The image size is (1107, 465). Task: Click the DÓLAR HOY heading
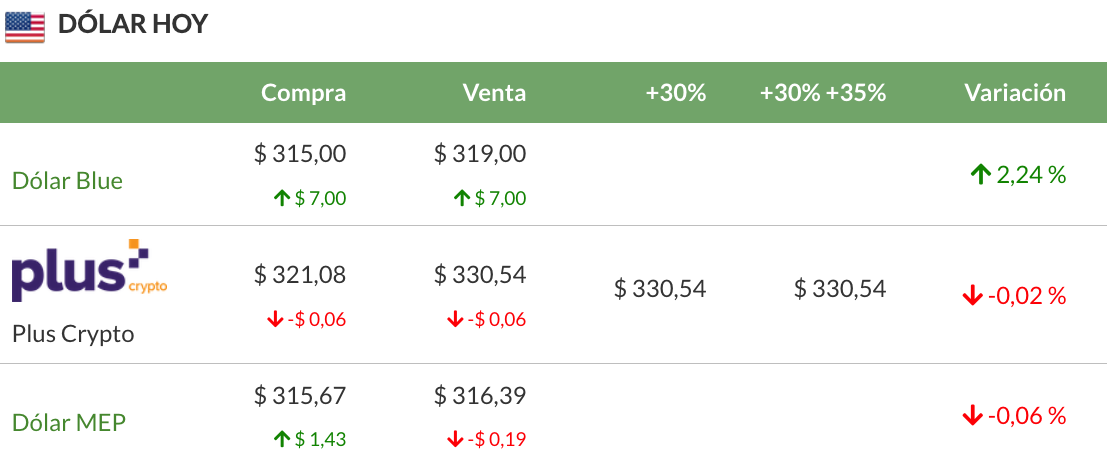(x=133, y=25)
